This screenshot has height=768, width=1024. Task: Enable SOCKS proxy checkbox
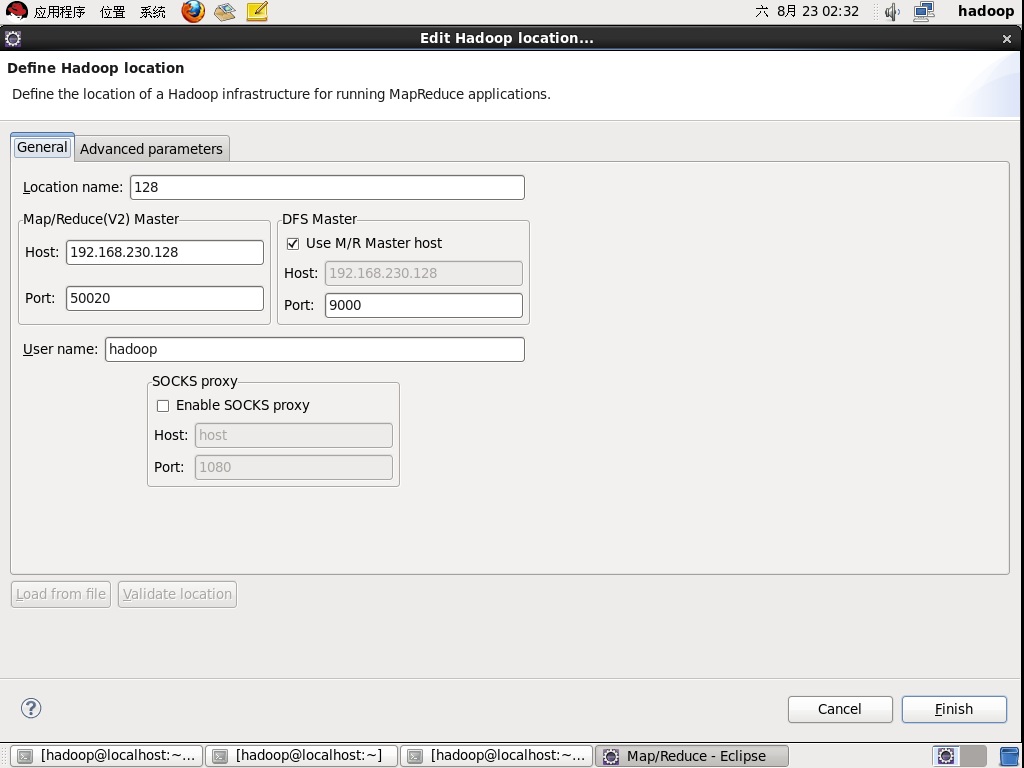tap(163, 405)
